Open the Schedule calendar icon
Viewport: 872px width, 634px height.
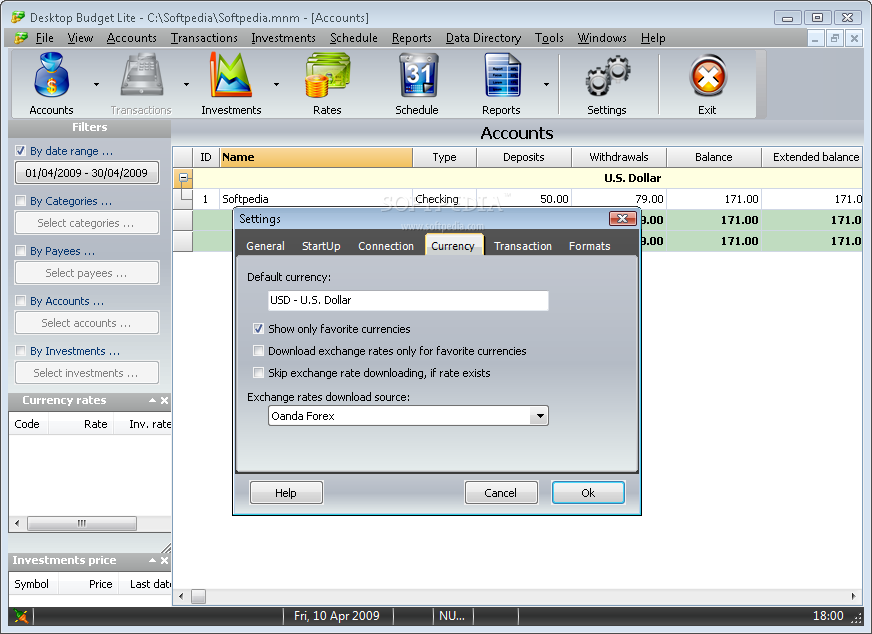pos(416,78)
